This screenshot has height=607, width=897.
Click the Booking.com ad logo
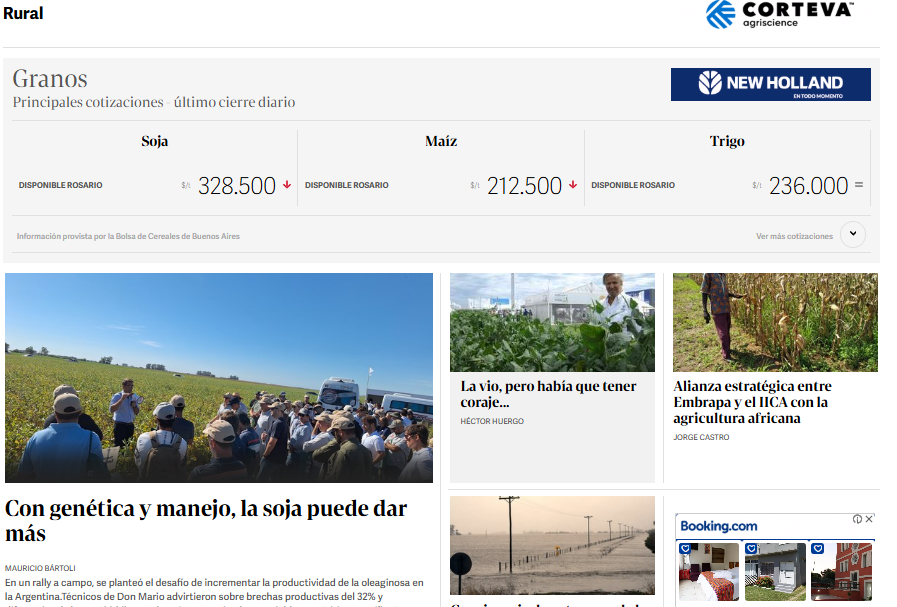coord(719,526)
